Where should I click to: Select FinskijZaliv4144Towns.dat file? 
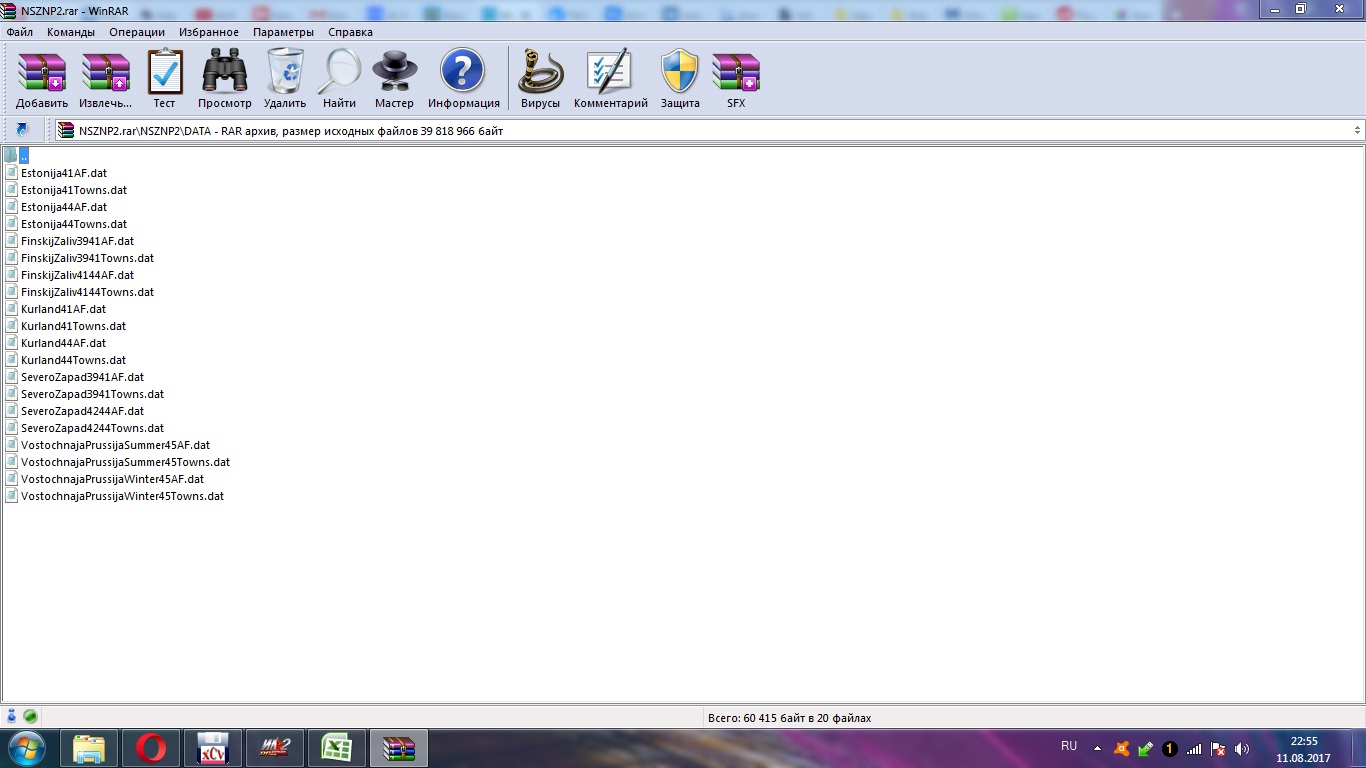point(87,292)
